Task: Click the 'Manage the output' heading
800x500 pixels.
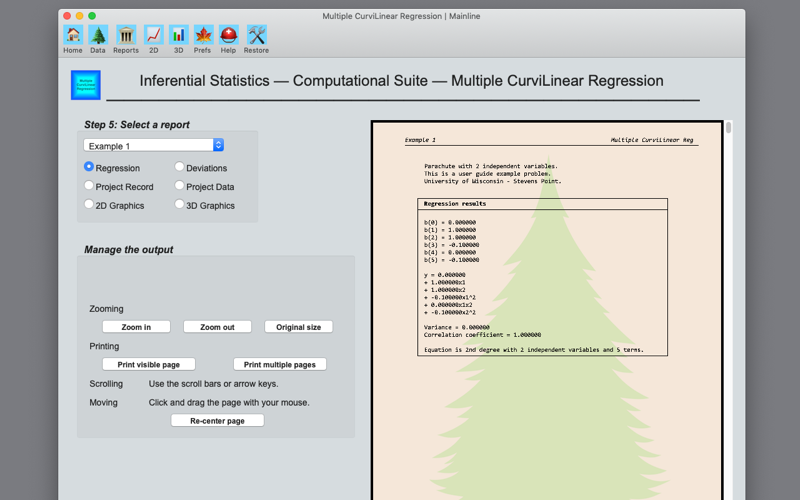Action: 129,249
